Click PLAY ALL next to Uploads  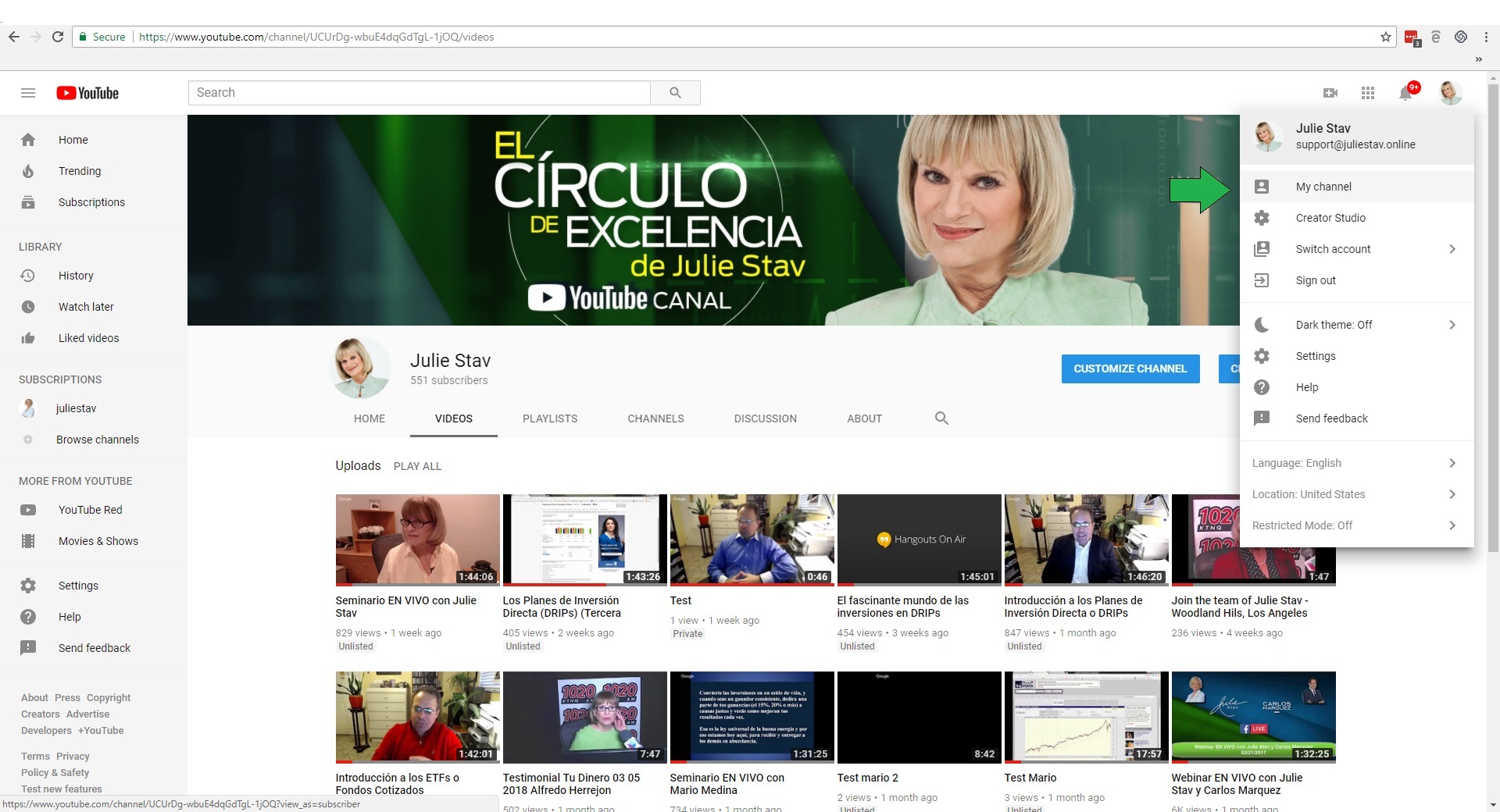point(417,466)
